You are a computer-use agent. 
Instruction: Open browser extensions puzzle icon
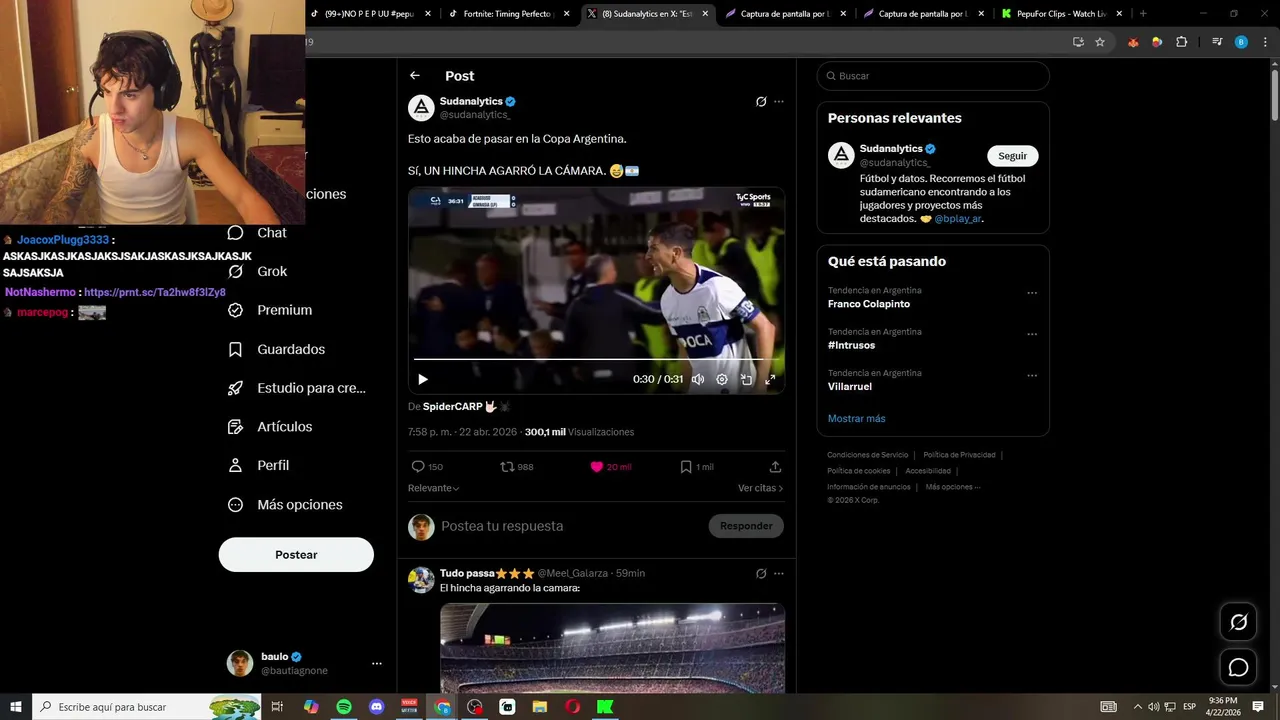click(x=1182, y=42)
